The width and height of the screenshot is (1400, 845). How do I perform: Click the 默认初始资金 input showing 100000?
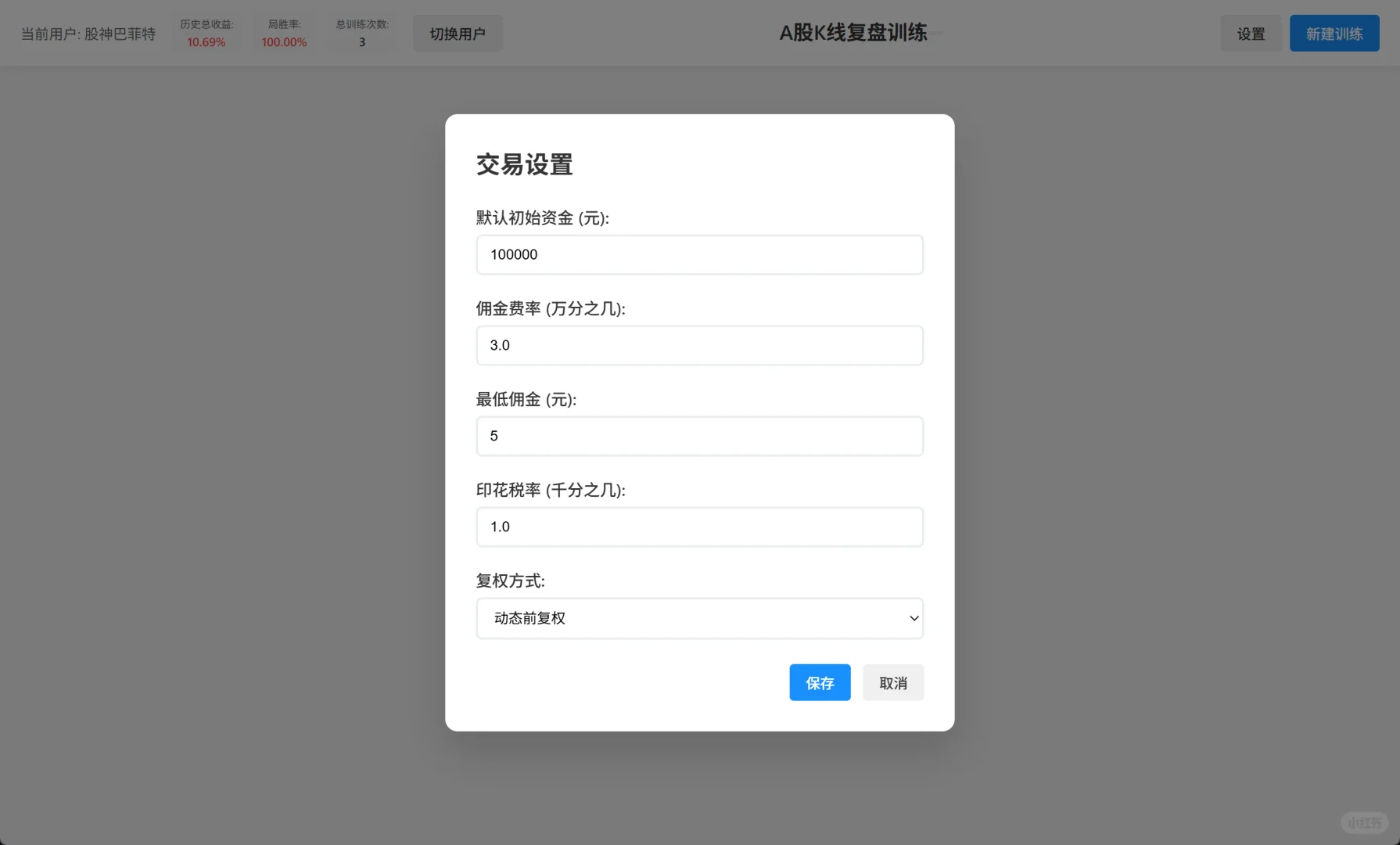point(699,254)
